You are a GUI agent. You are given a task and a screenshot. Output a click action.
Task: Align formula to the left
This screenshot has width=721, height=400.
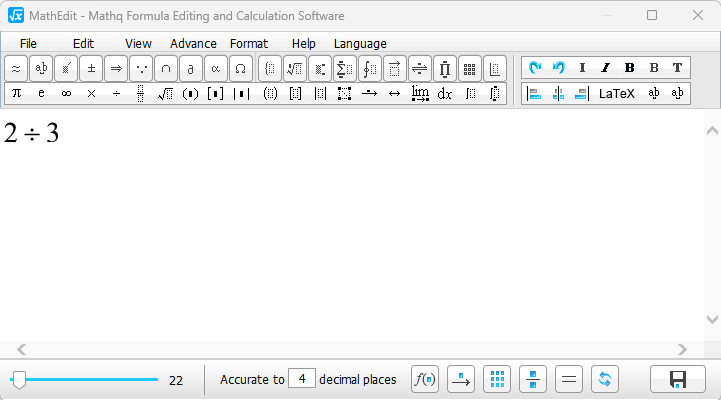[534, 93]
